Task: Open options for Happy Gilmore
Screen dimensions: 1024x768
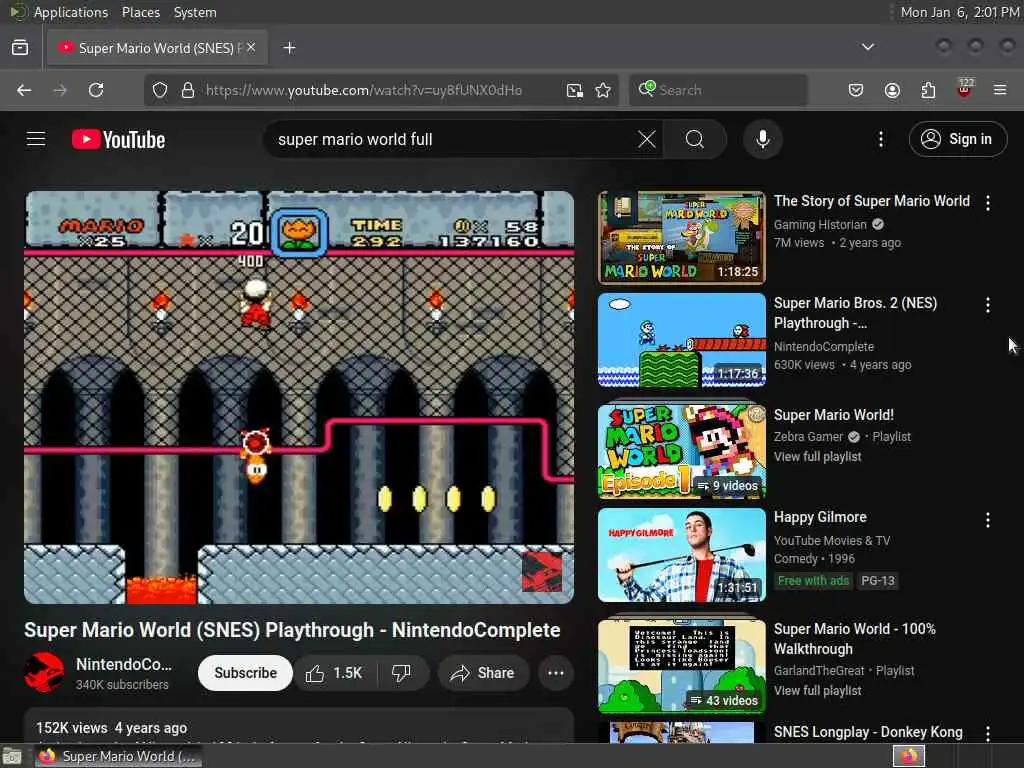Action: pos(987,520)
